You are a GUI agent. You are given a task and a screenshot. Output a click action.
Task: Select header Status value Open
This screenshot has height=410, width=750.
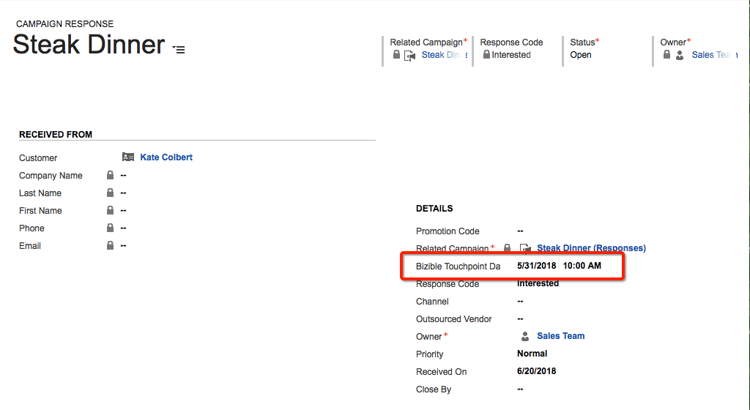tap(581, 55)
